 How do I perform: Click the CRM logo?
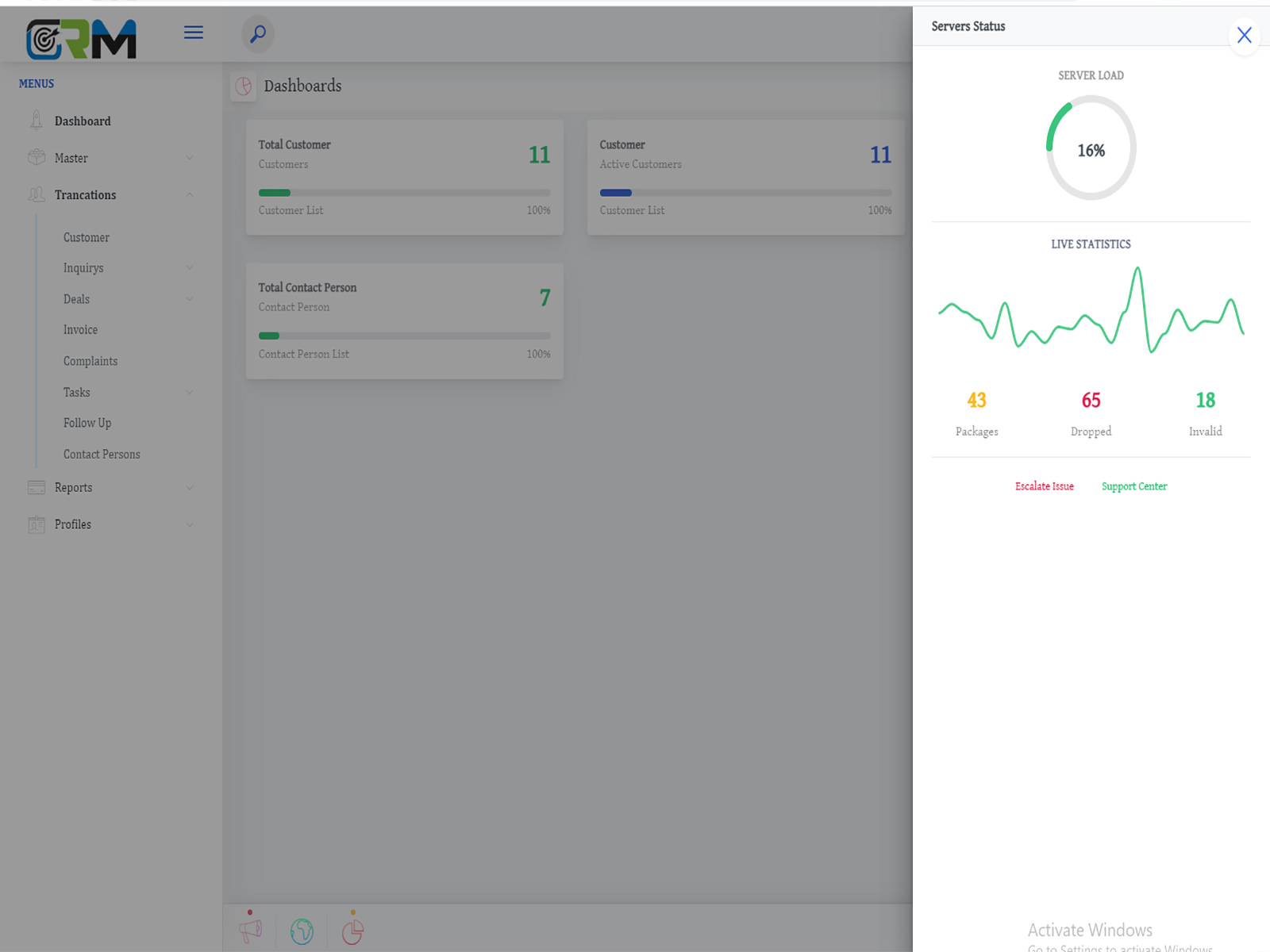[81, 39]
